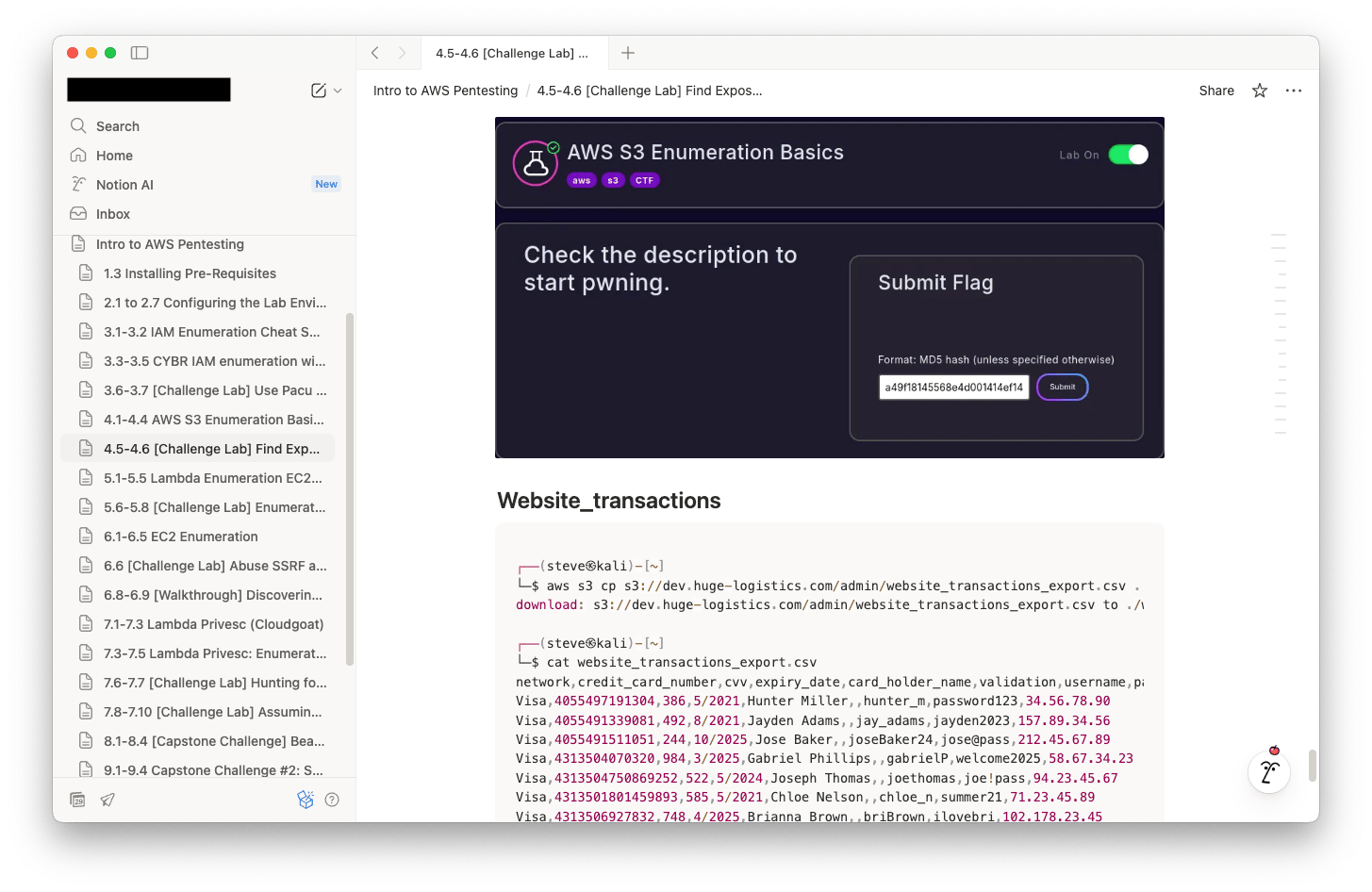Click Intro to AWS Pentesting breadcrumb

[x=445, y=91]
